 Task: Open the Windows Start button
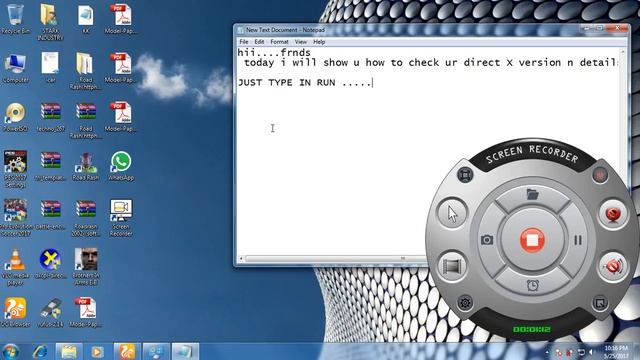click(11, 352)
